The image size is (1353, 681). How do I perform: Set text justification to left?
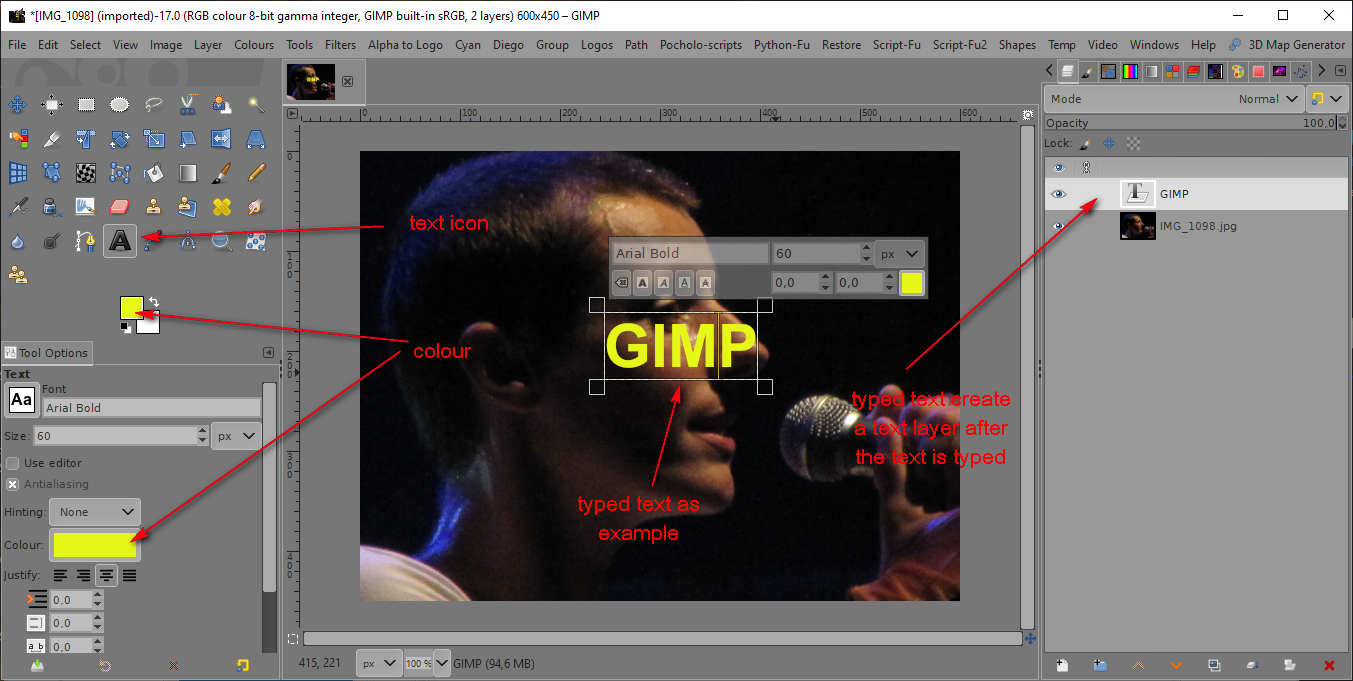60,575
